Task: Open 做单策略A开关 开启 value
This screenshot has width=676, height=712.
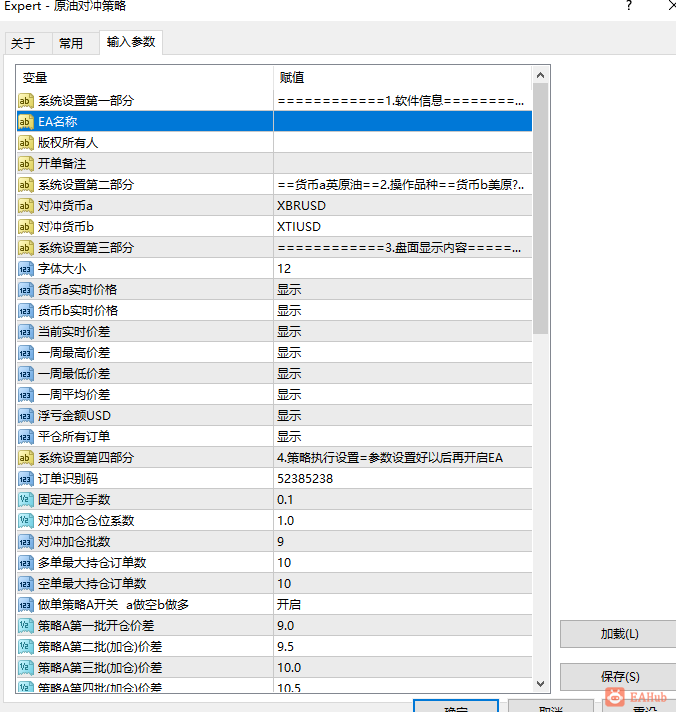Action: (403, 605)
